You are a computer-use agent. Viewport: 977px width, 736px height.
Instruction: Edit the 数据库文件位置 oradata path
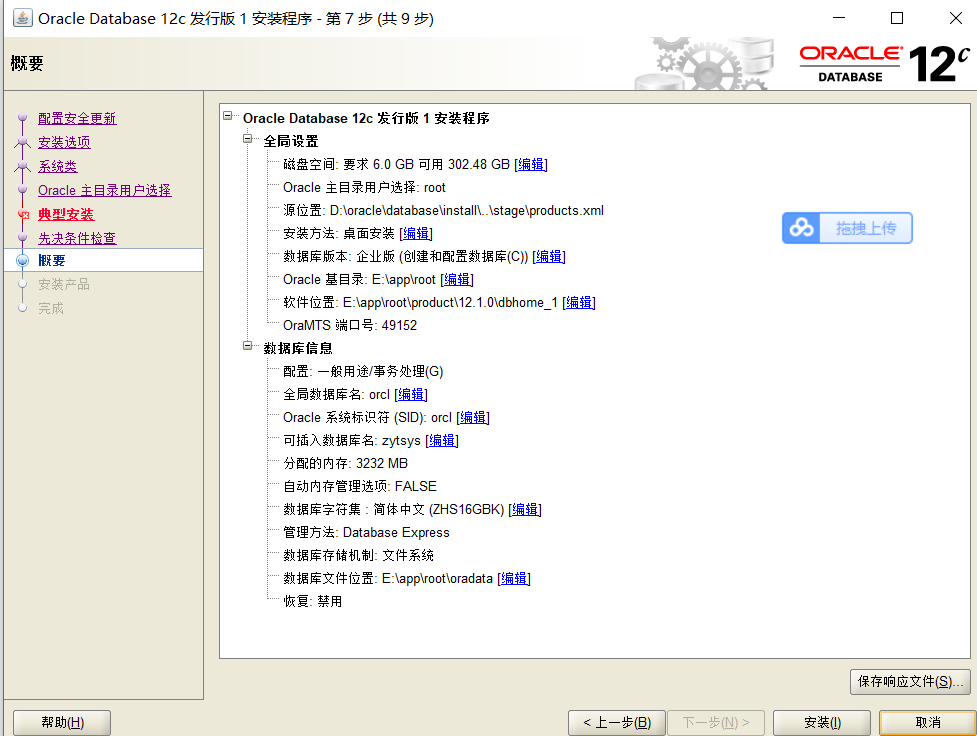pos(514,579)
